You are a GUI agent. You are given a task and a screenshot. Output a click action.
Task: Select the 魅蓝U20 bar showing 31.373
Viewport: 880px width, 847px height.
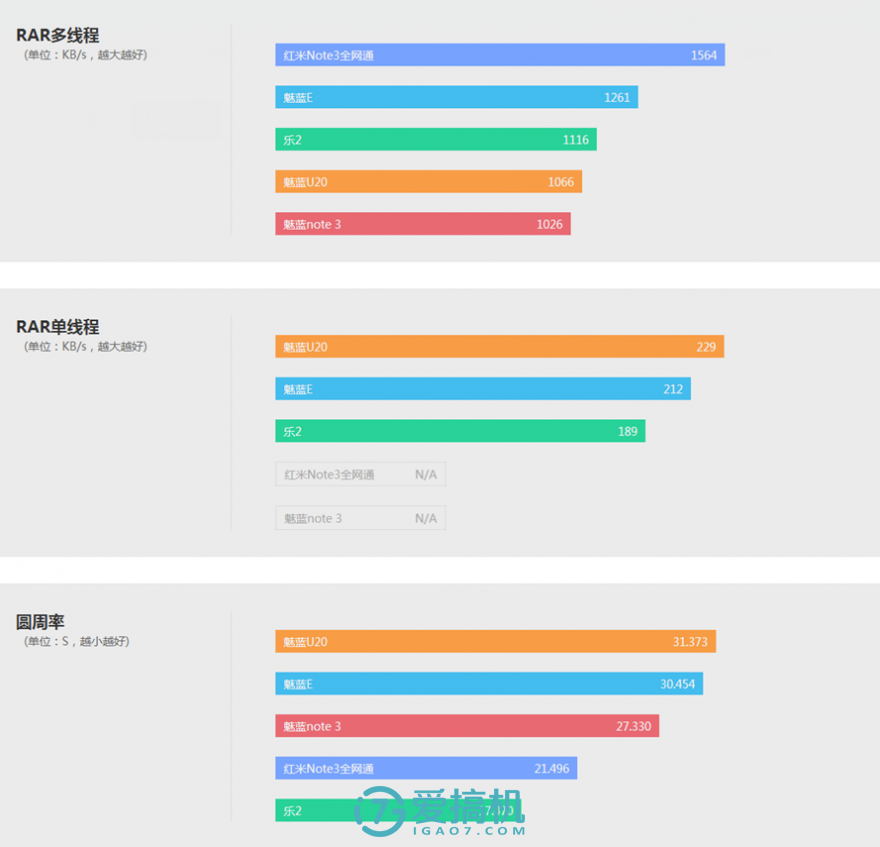point(496,641)
